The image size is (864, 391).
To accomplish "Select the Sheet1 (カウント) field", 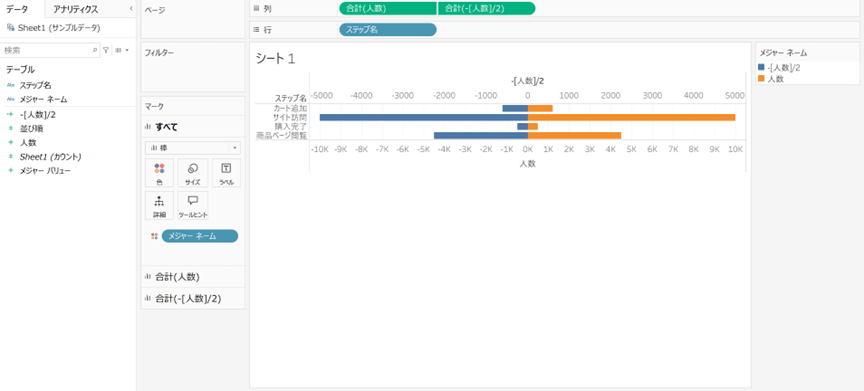I will click(x=51, y=157).
